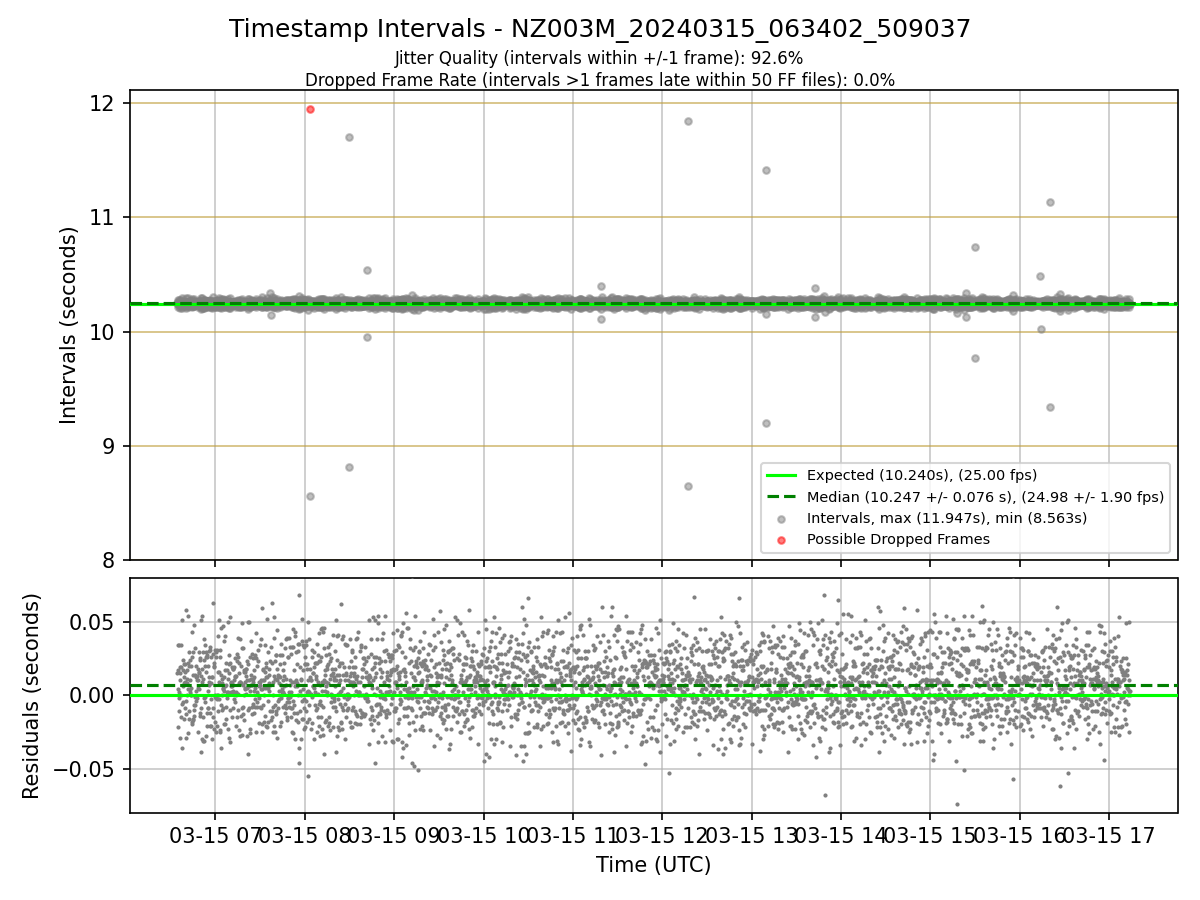Click the gray outlier point at 9.2 seconds

766,423
